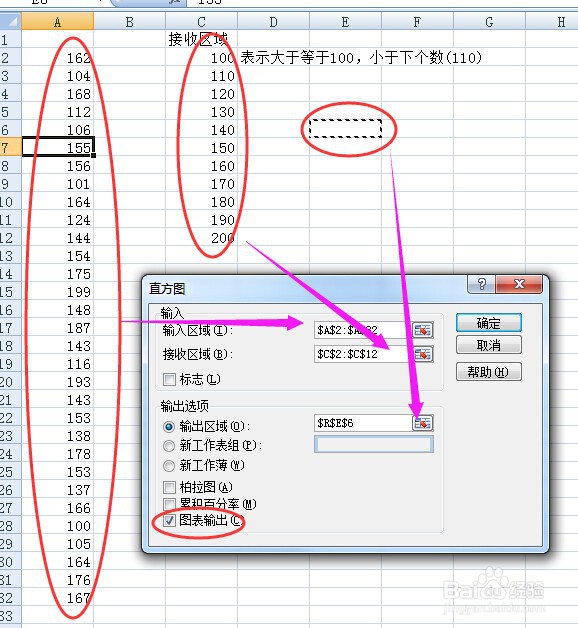Click the 帮助(H) button
Screen dimensions: 578x628
point(489,372)
